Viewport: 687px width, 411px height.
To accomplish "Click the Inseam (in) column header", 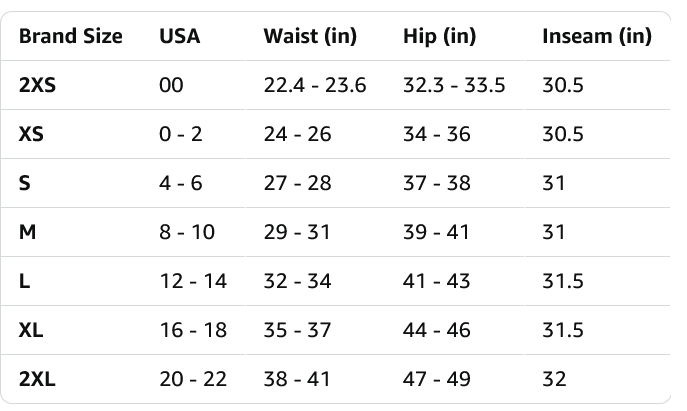I will (x=596, y=36).
